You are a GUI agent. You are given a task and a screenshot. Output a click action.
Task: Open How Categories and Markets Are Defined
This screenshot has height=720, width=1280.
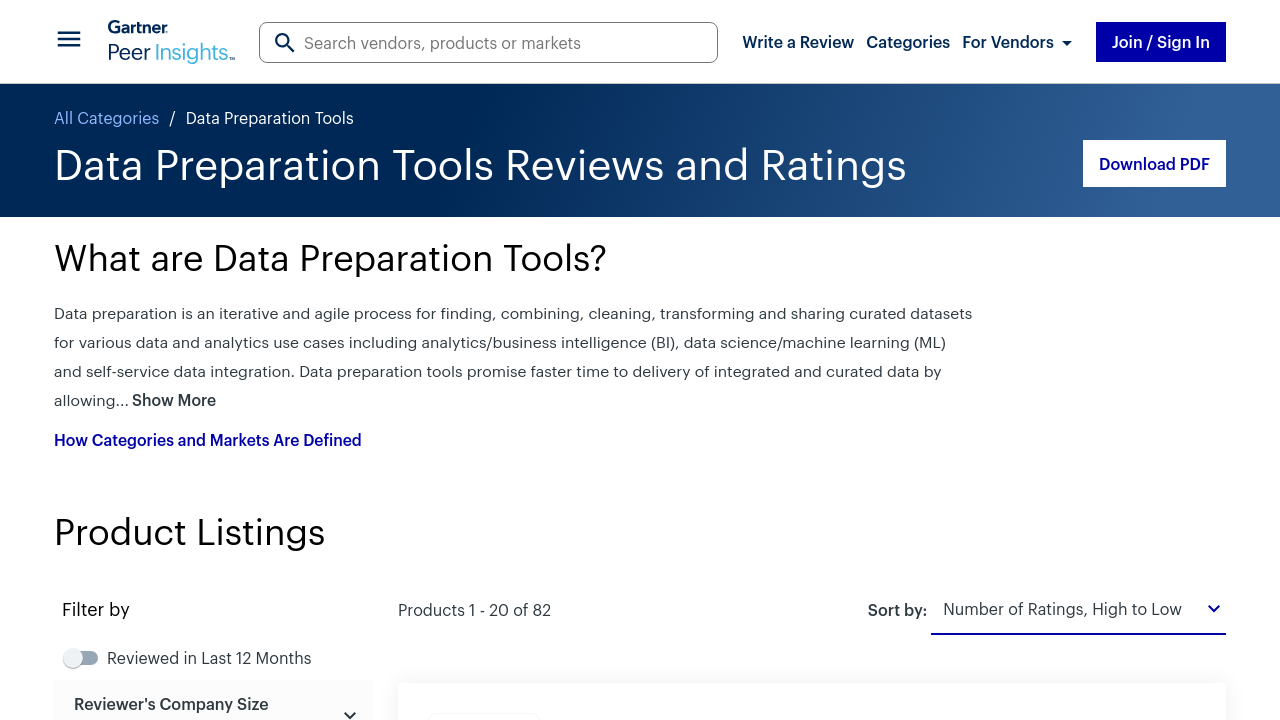tap(208, 440)
